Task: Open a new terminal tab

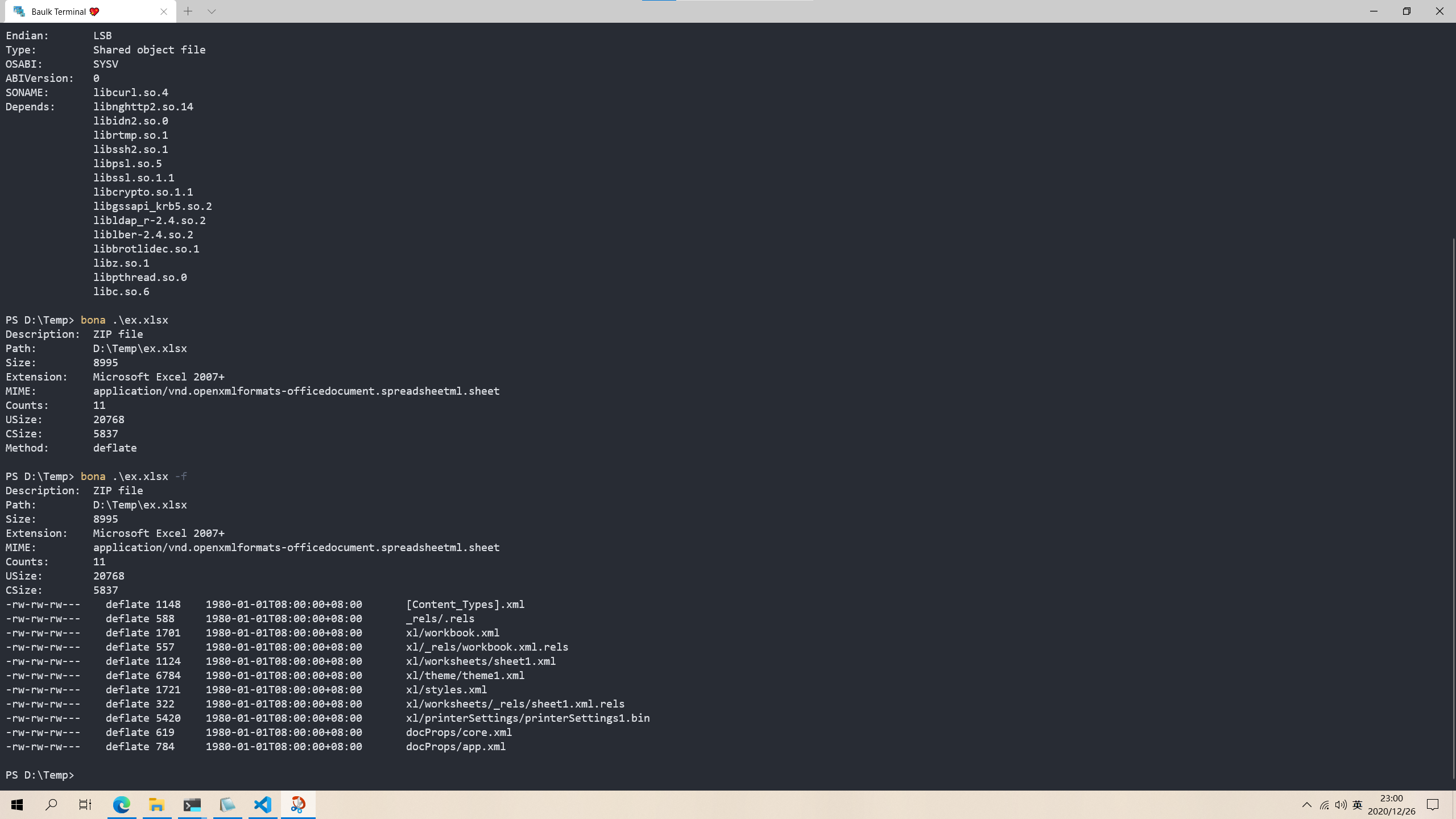Action: [188, 11]
